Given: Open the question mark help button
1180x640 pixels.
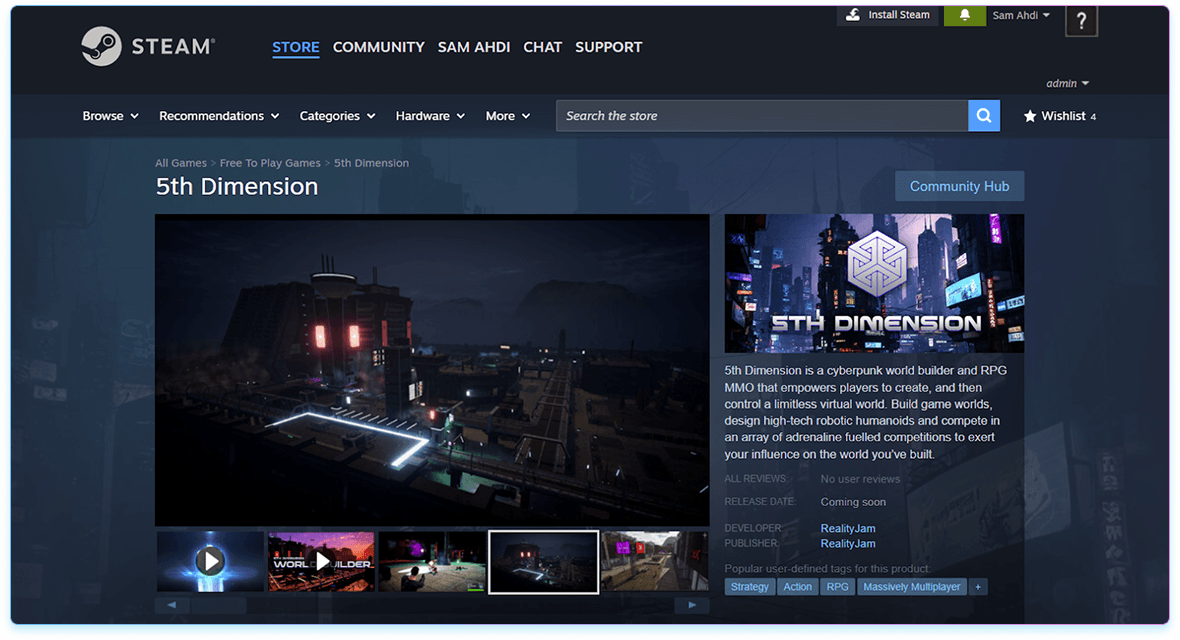Looking at the screenshot, I should 1081,21.
